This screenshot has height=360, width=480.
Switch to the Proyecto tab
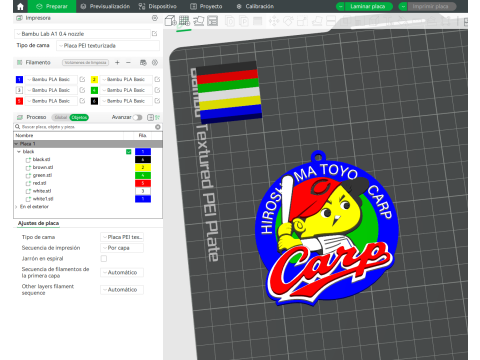[x=206, y=6]
